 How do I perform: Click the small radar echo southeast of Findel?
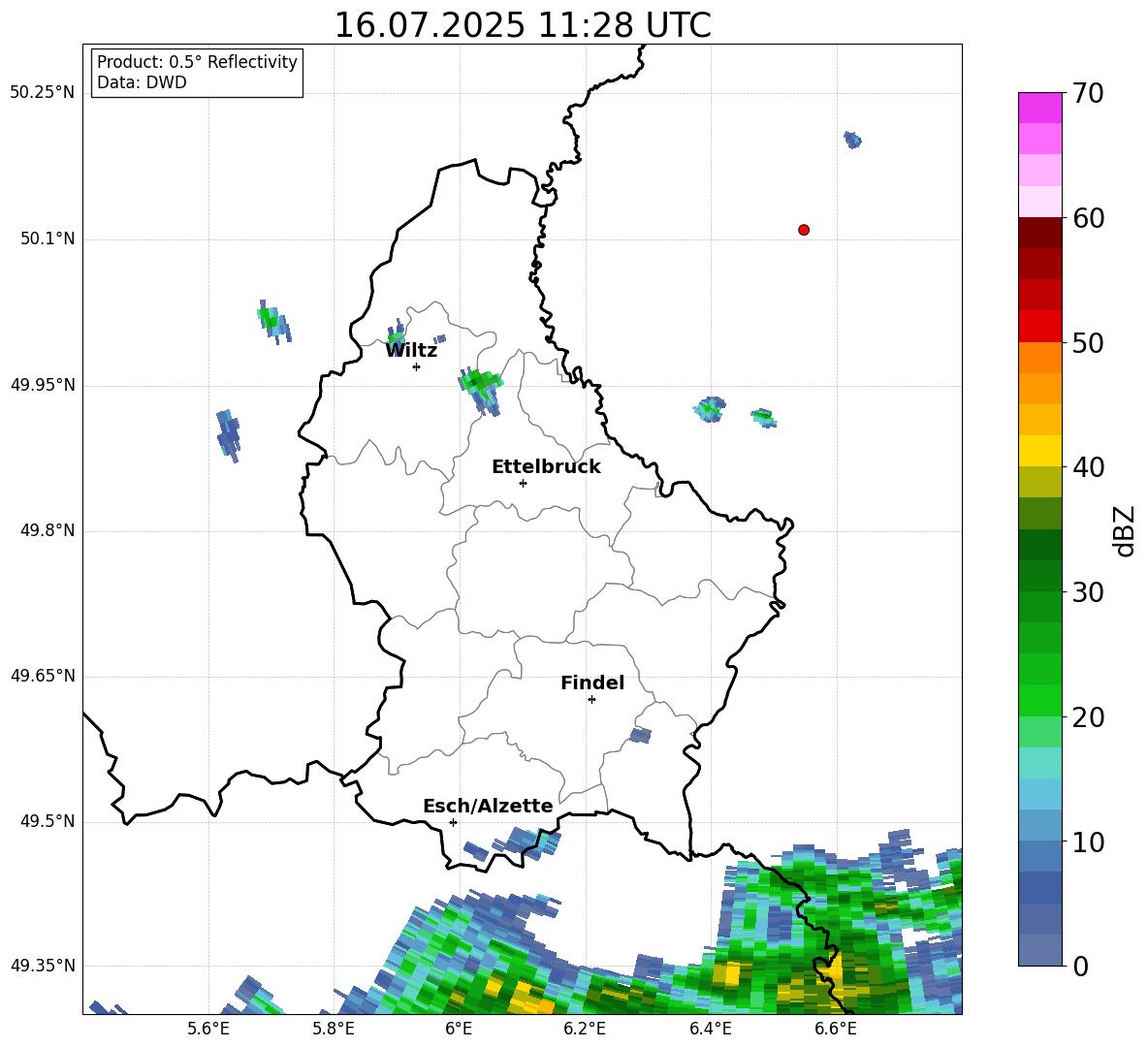[640, 735]
